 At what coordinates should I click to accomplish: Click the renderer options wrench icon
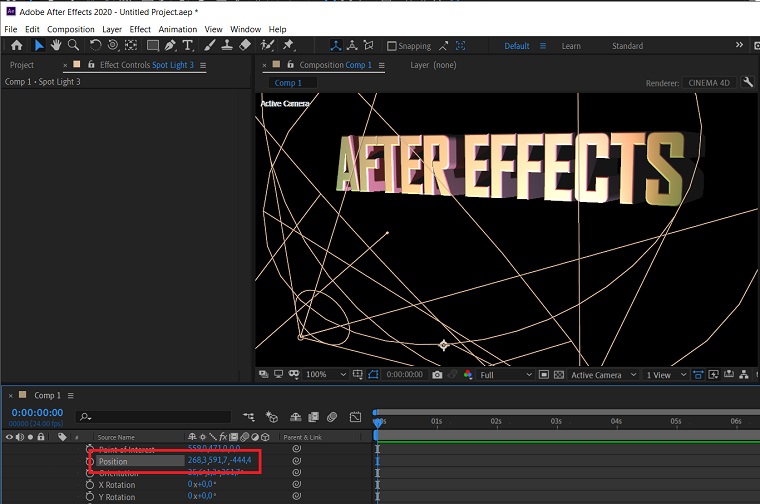point(747,83)
